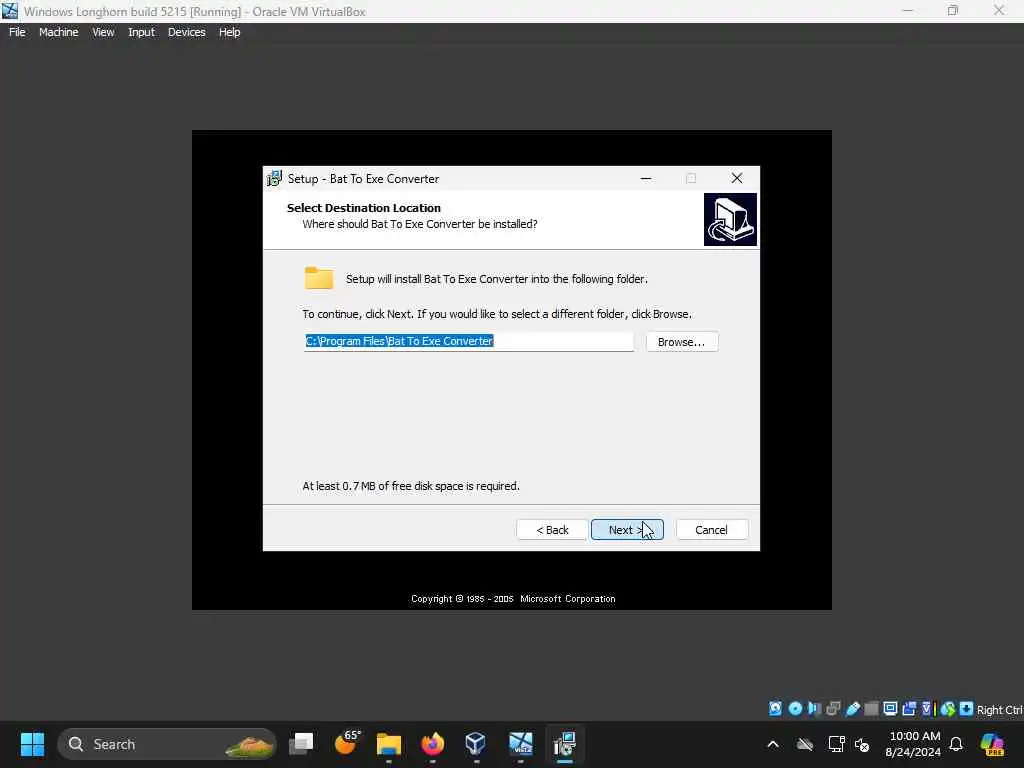The image size is (1024, 768).
Task: Click the VirtualBox display status icon
Action: click(890, 709)
